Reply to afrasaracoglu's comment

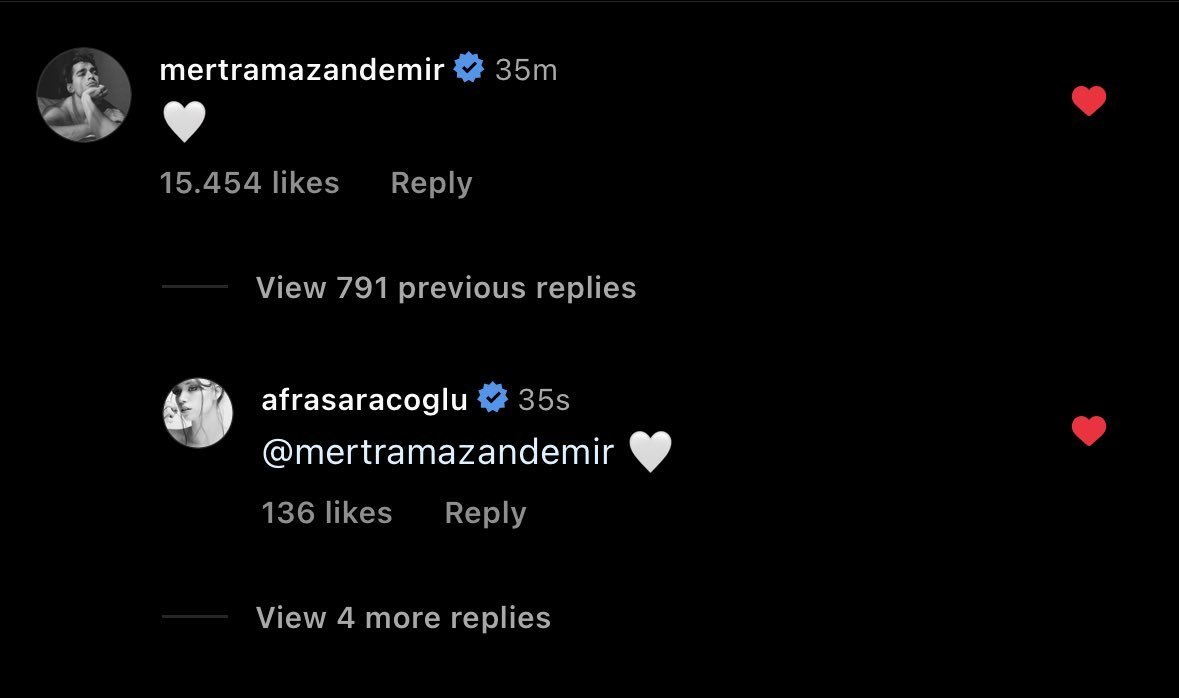click(x=485, y=513)
